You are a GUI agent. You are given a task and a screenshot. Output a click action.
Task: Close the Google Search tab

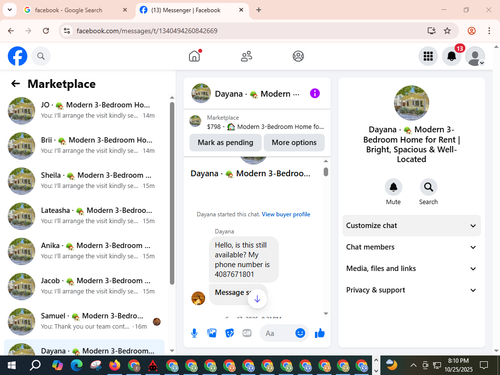125,10
